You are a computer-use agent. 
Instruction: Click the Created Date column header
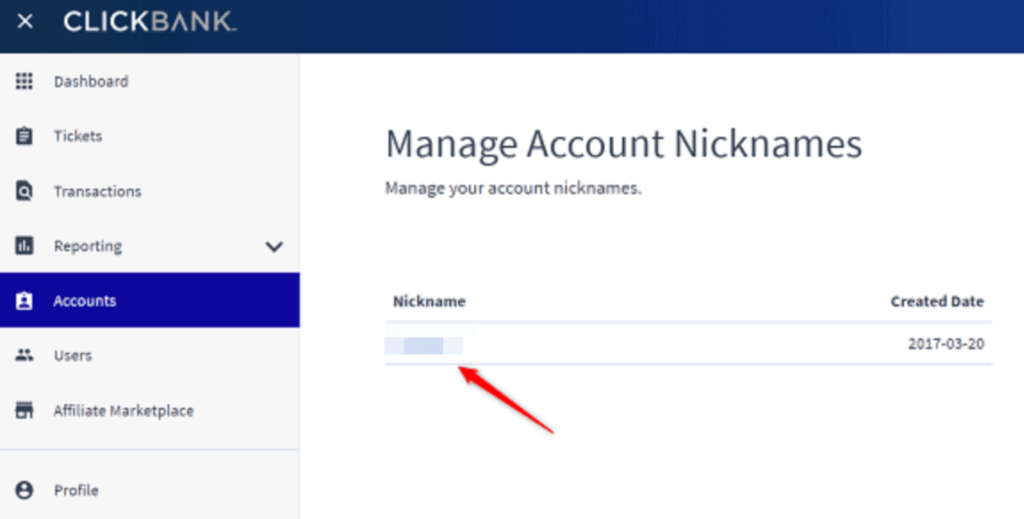(x=937, y=301)
